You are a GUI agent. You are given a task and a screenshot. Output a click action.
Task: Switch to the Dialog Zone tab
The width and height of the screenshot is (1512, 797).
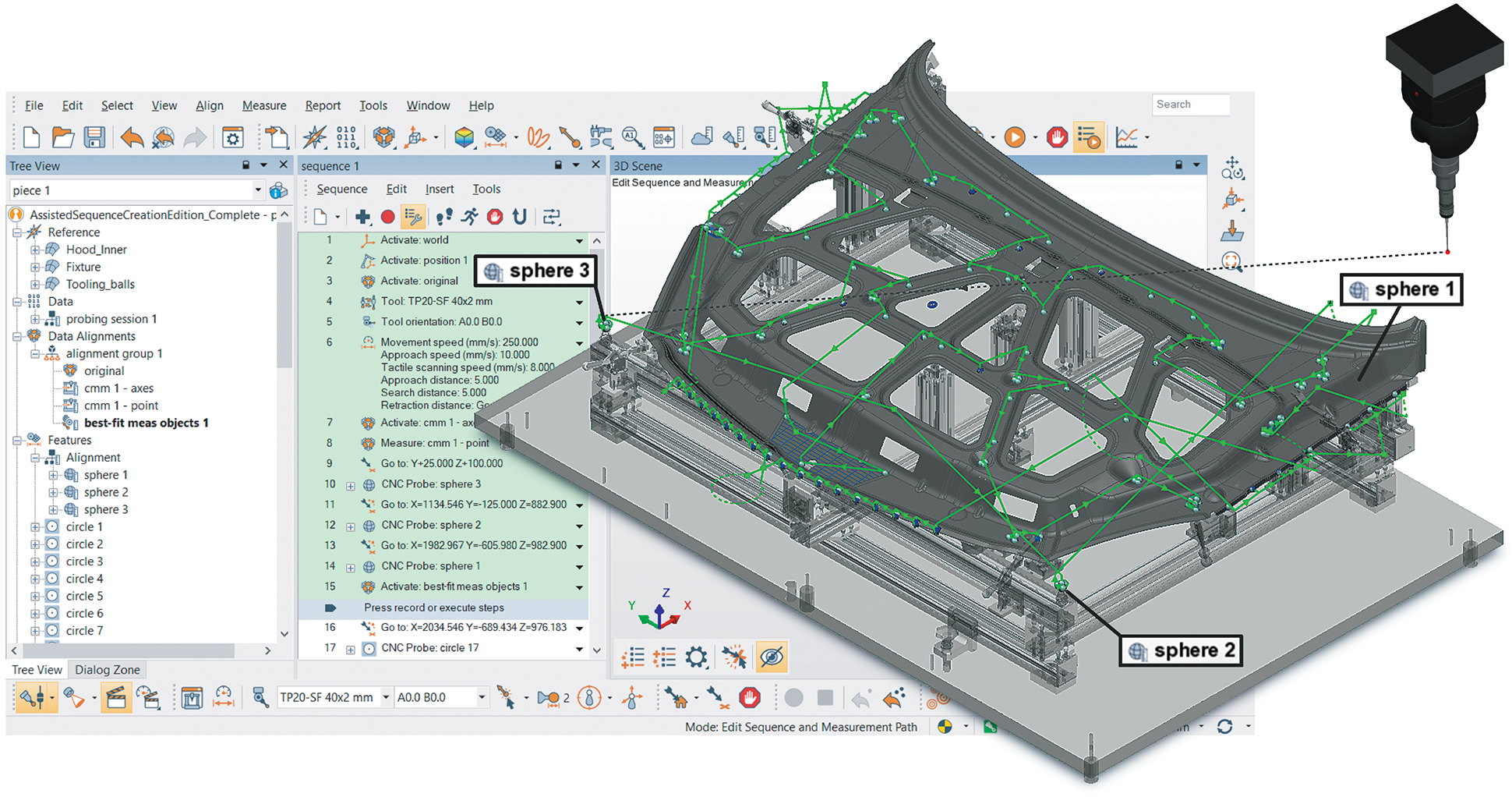(x=107, y=669)
